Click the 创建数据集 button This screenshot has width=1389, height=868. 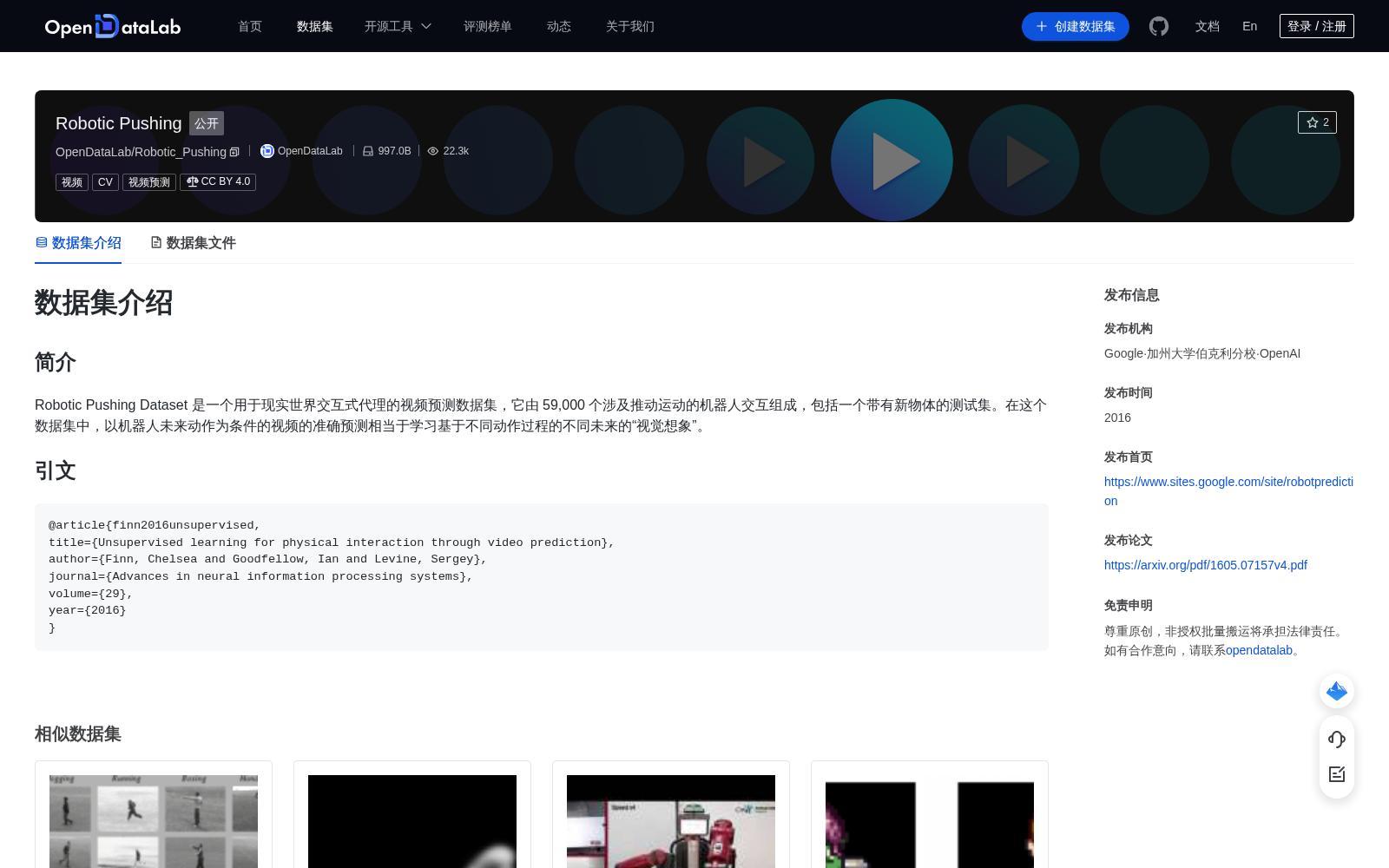(x=1076, y=26)
